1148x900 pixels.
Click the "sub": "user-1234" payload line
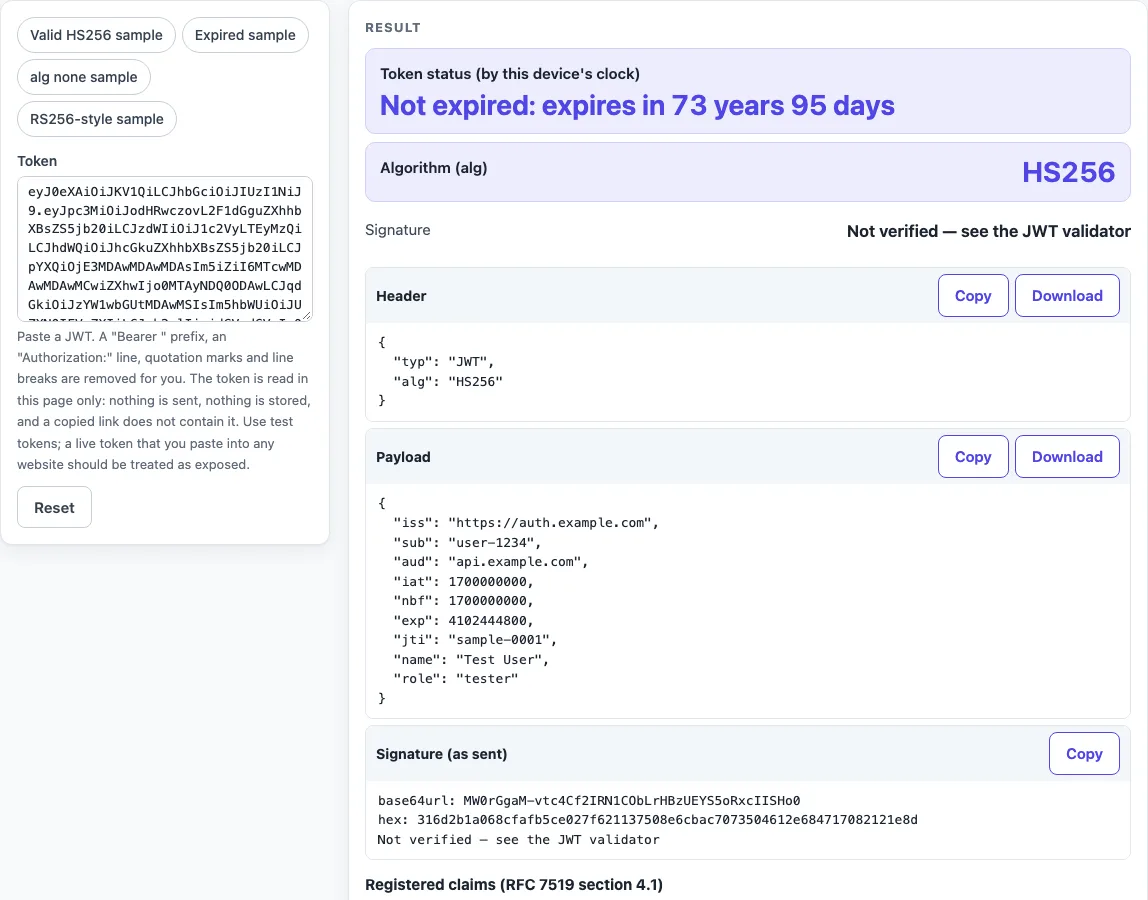pyautogui.click(x=467, y=543)
